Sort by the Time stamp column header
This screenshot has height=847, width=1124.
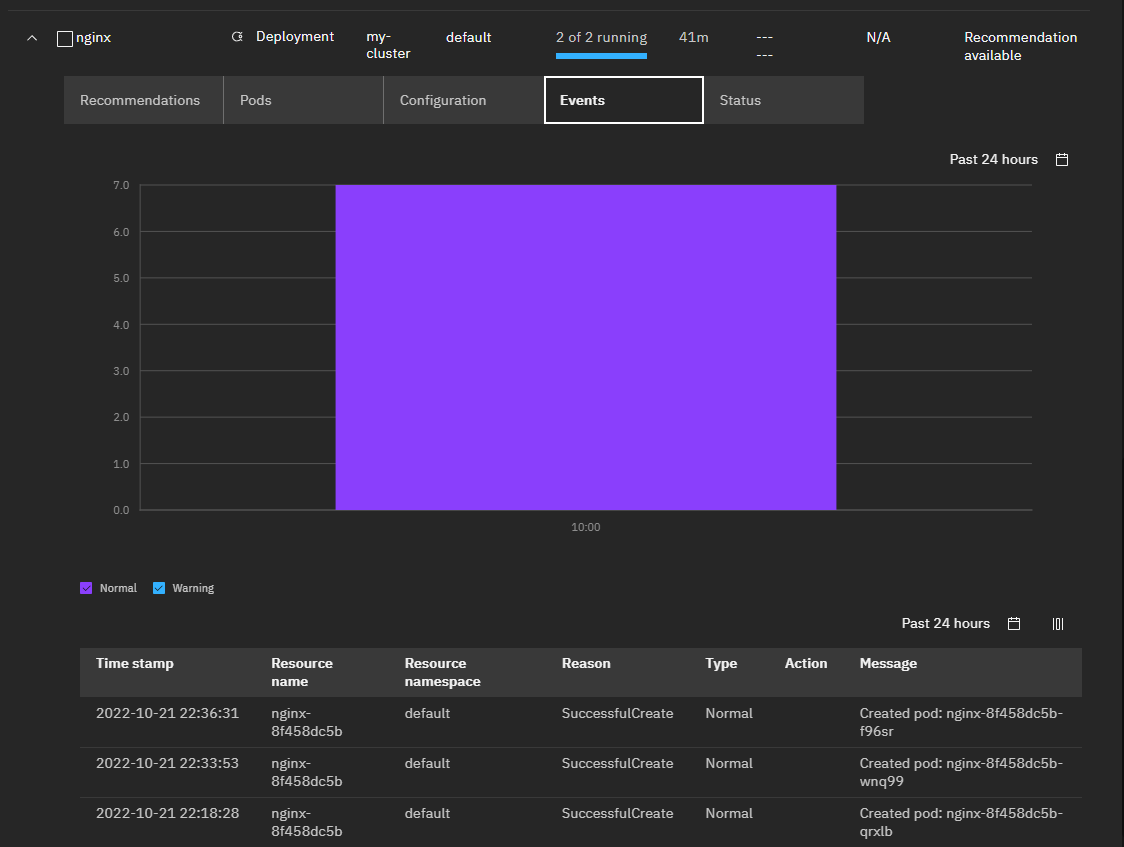(135, 663)
